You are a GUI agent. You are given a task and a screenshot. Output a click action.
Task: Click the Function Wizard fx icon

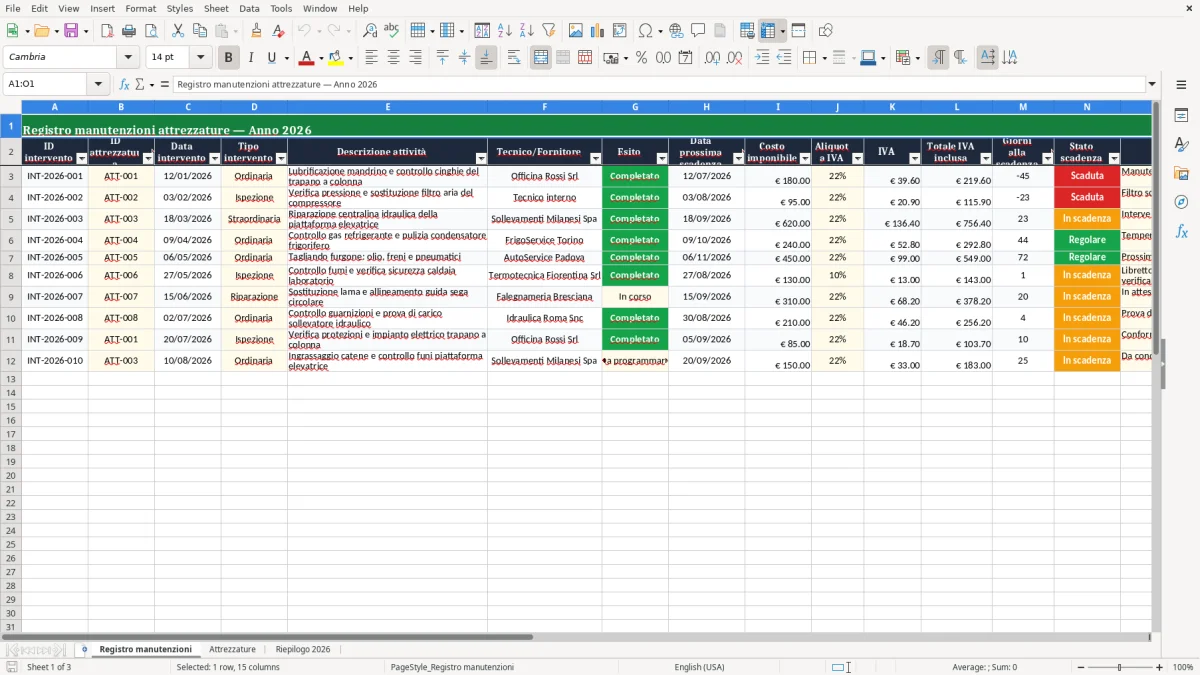(x=125, y=84)
